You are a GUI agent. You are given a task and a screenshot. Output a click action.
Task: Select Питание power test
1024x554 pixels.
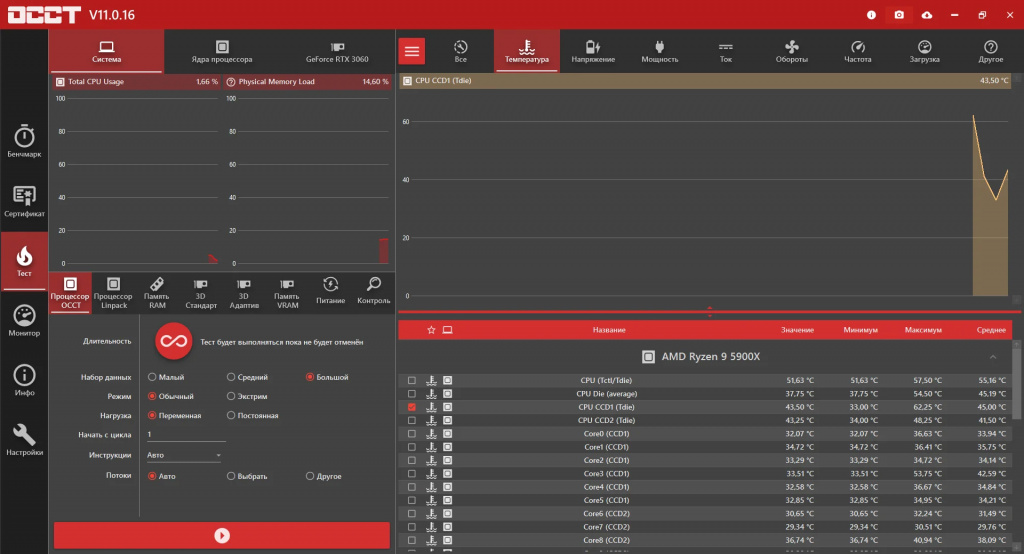point(330,291)
